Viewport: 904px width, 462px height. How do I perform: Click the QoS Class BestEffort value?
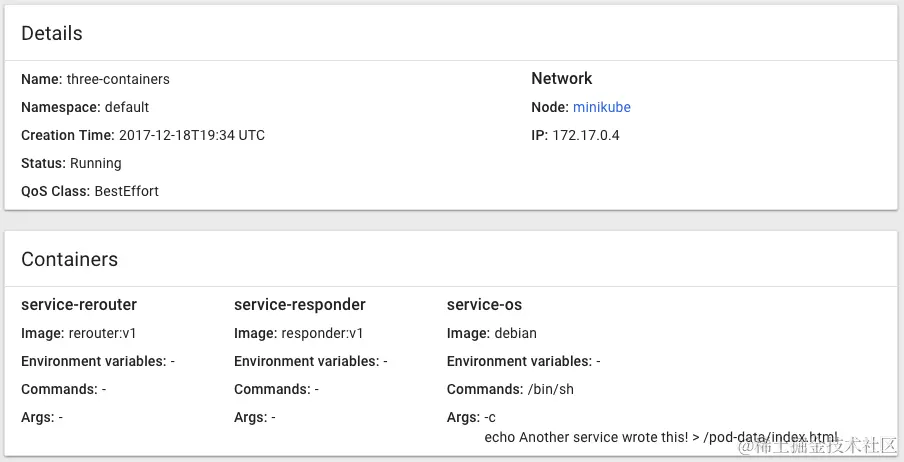(126, 191)
